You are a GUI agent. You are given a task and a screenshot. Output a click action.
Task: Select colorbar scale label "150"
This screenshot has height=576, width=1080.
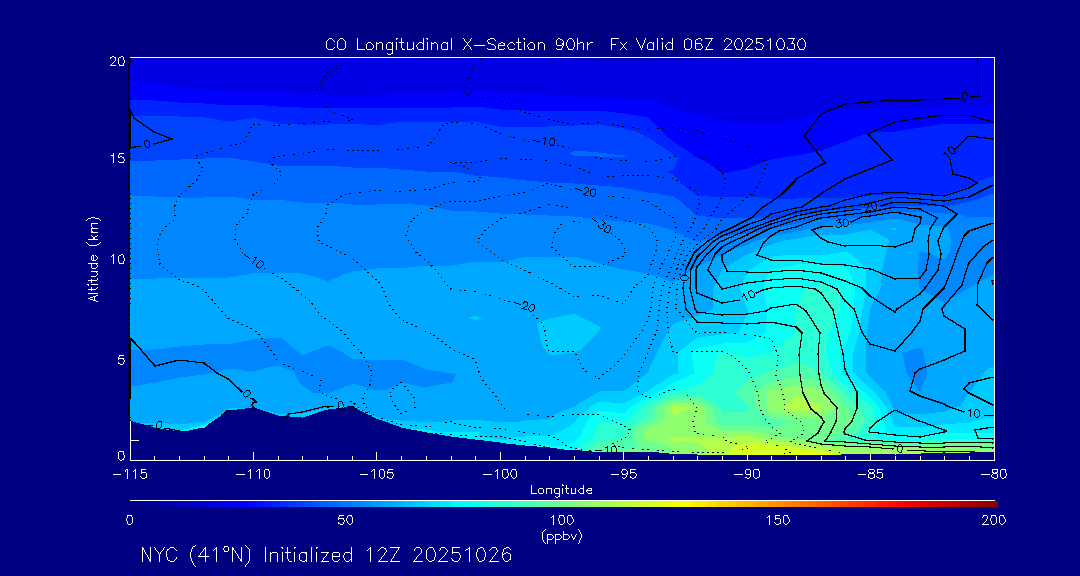pos(778,520)
